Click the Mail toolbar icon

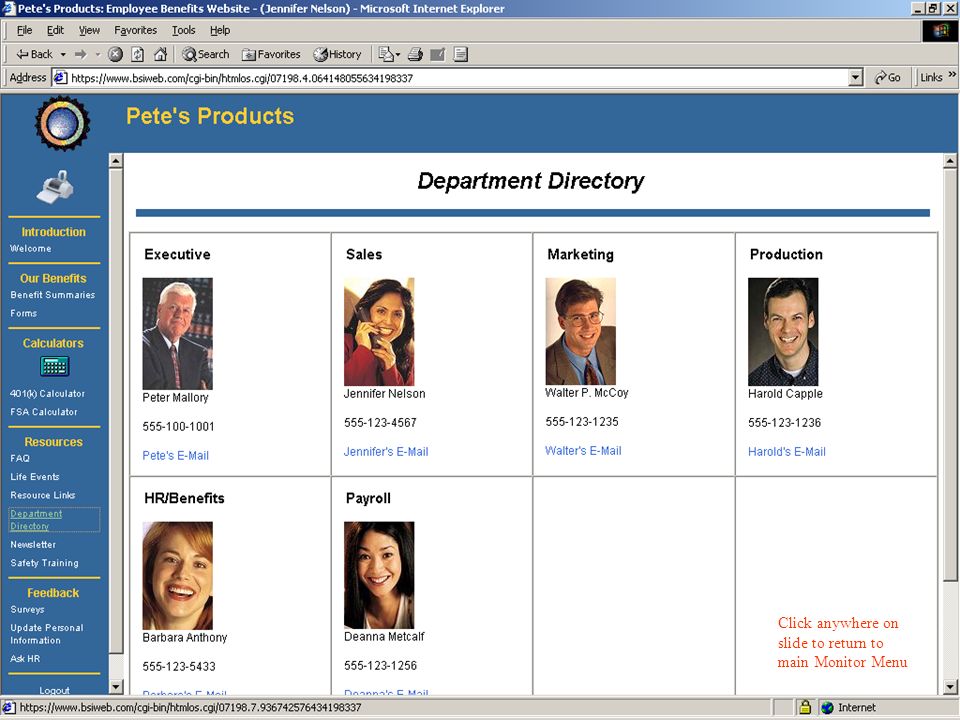click(386, 54)
